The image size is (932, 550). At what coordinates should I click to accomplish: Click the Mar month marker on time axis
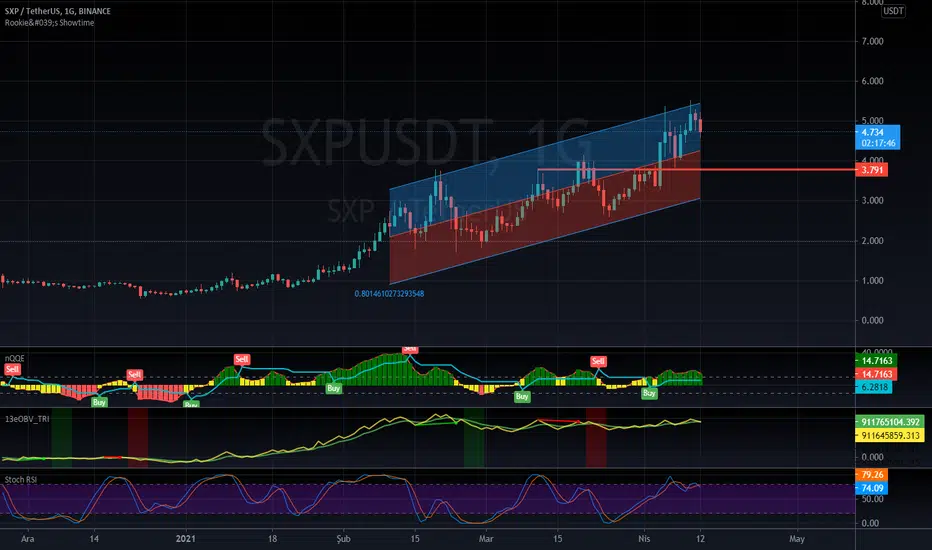point(486,539)
